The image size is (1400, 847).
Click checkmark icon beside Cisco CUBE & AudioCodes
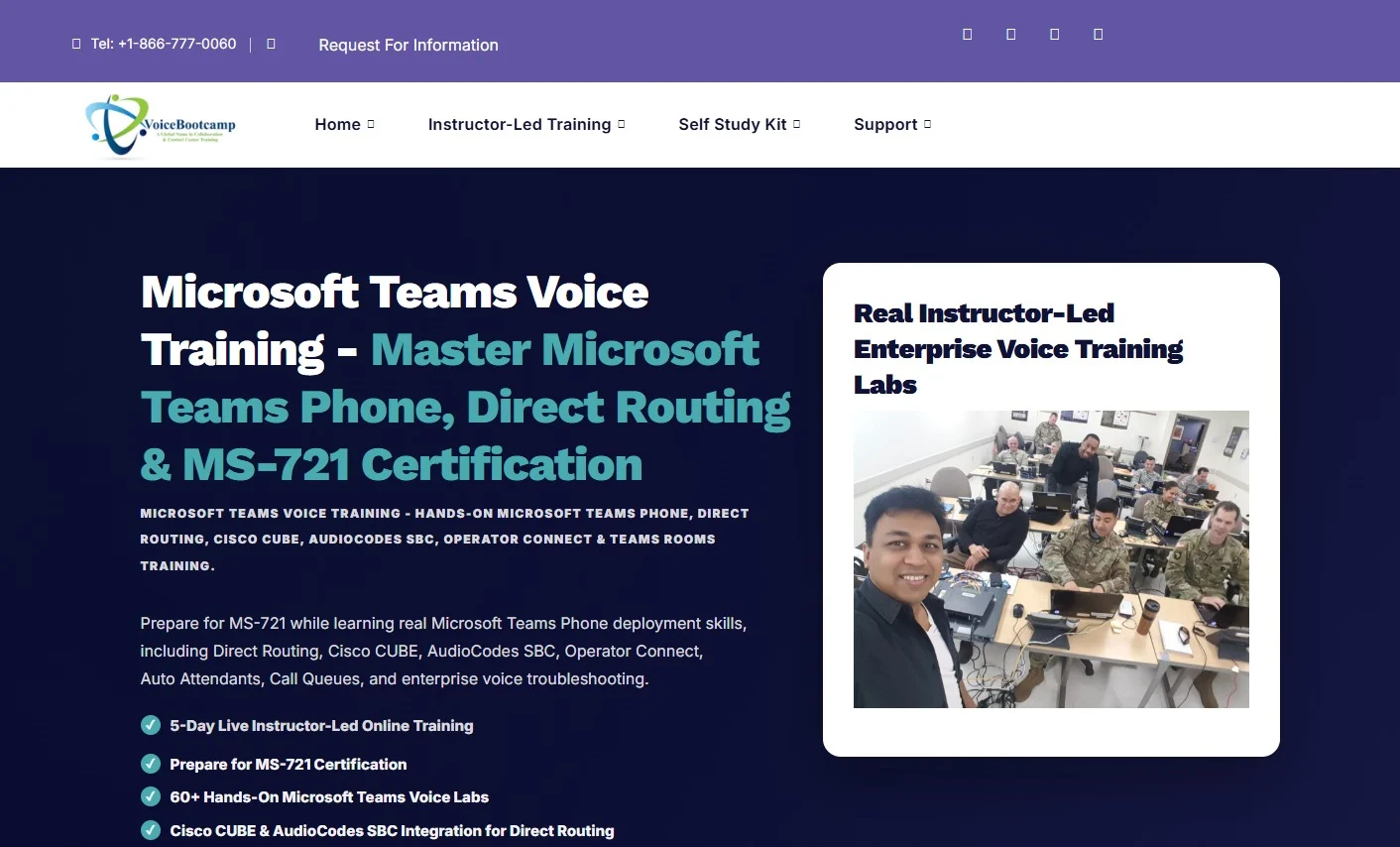pyautogui.click(x=151, y=830)
